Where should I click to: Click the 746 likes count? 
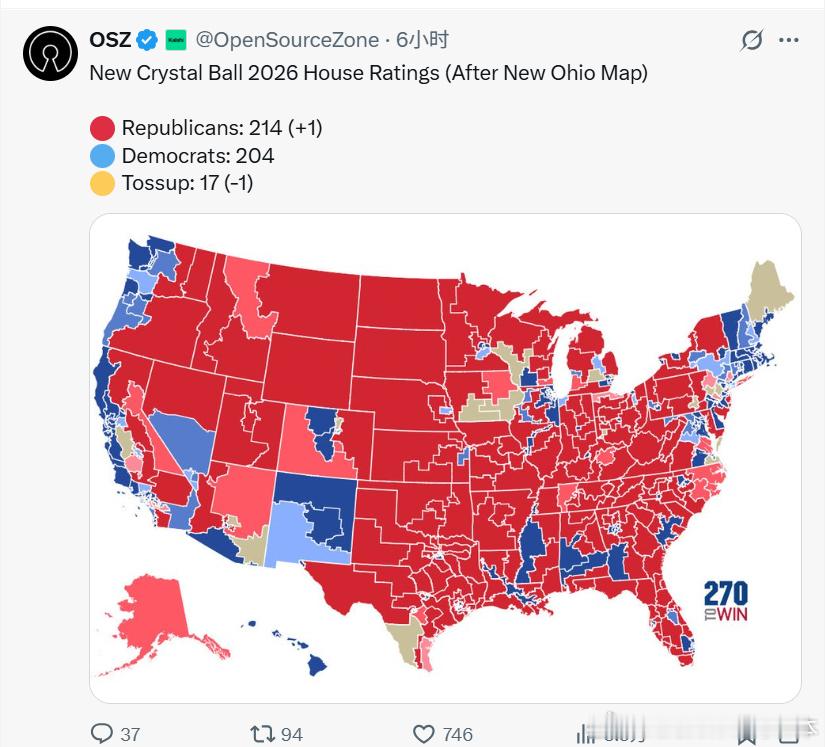tap(457, 734)
